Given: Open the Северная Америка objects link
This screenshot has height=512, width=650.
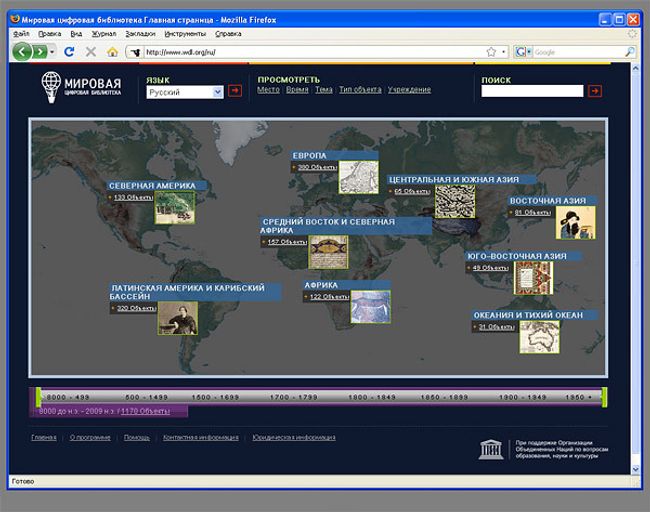Looking at the screenshot, I should point(133,197).
